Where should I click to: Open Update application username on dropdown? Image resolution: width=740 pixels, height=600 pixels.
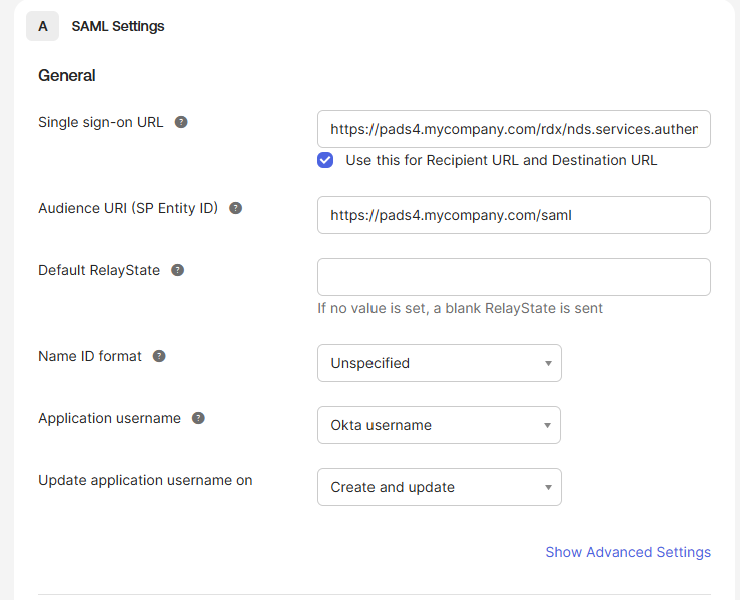pos(439,487)
